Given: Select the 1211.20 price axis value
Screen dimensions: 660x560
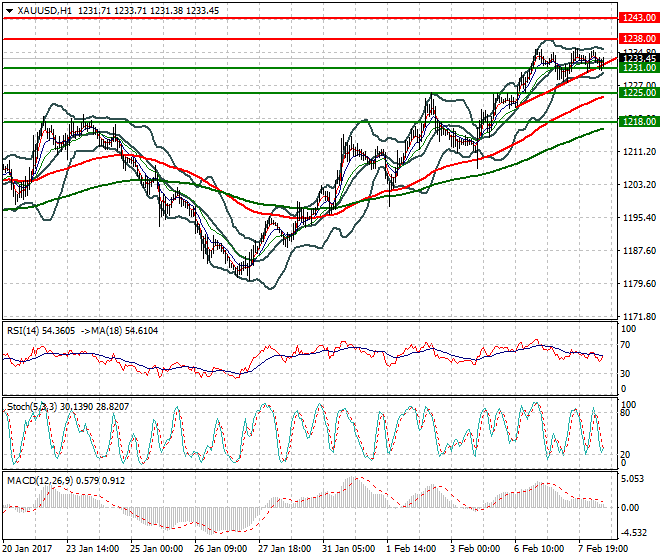Looking at the screenshot, I should point(639,152).
